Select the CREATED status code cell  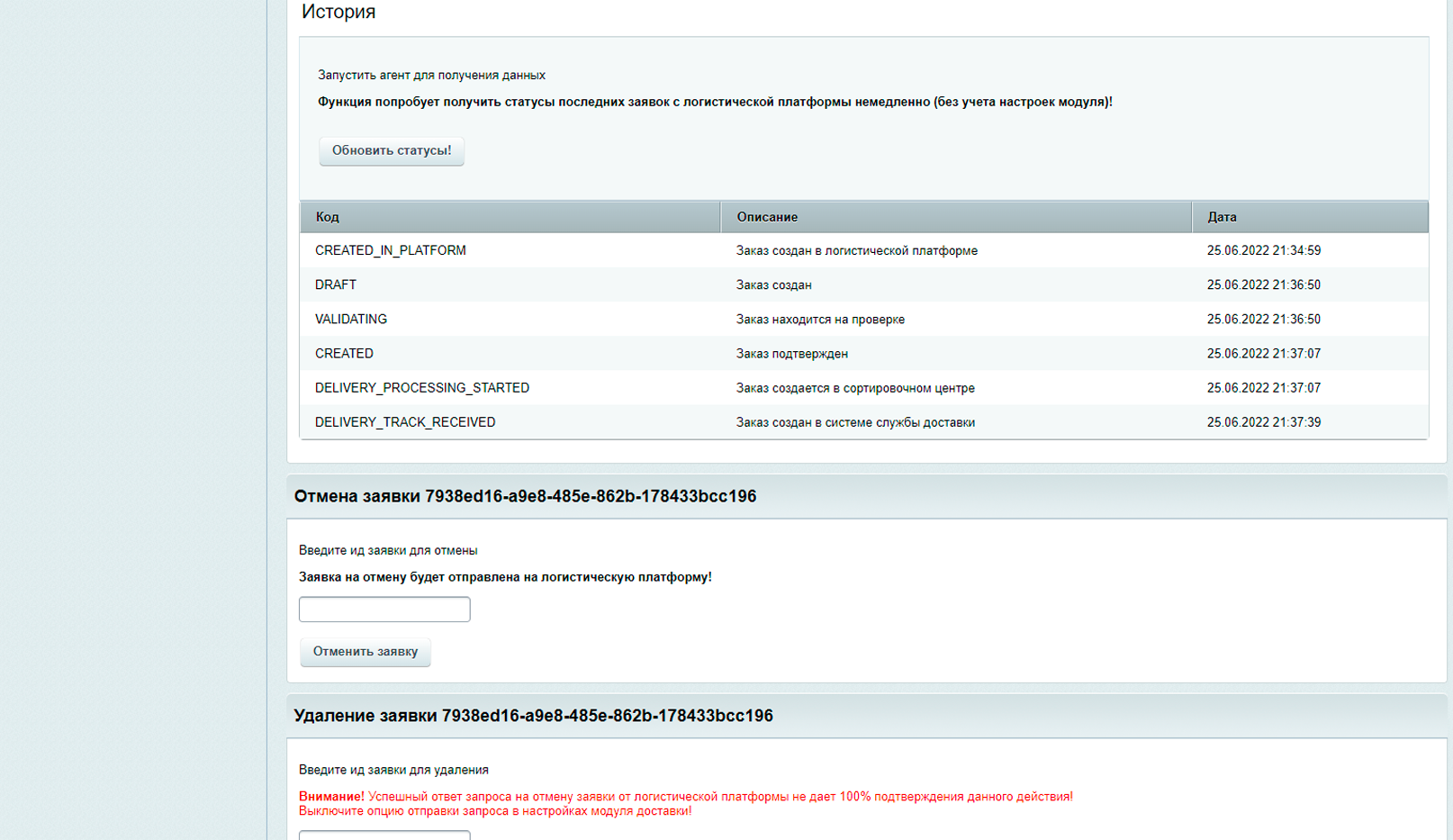pos(344,354)
